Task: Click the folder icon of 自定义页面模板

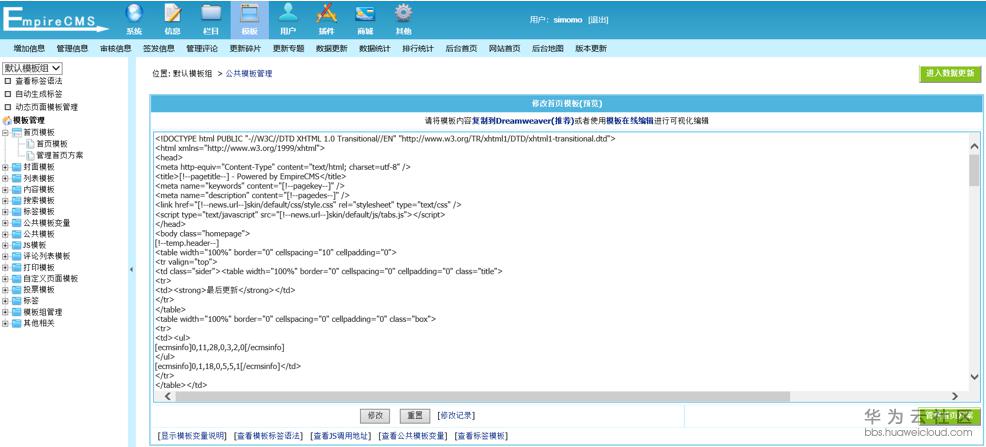Action: 16,279
